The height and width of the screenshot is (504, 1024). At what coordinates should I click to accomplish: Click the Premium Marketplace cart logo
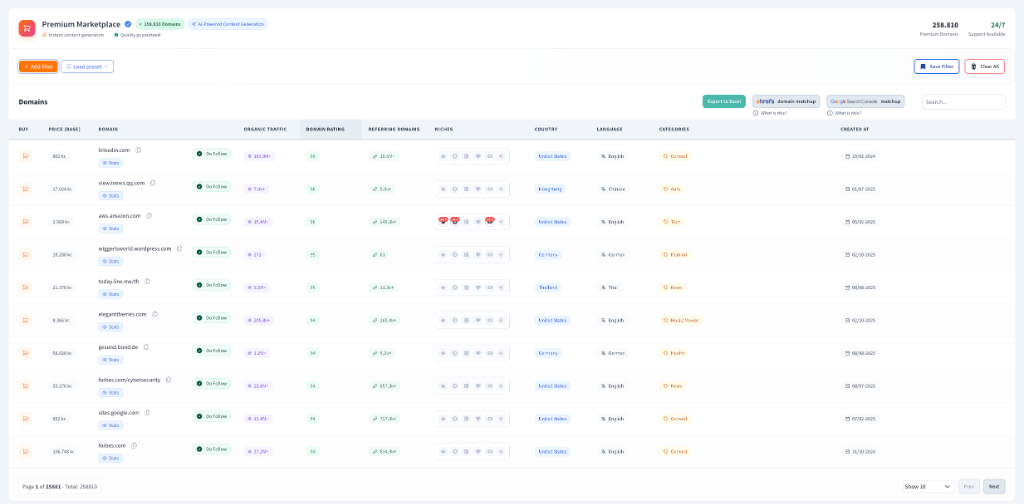tap(27, 28)
